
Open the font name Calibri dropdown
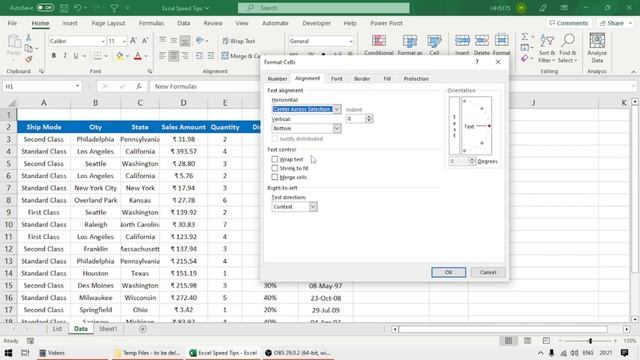pyautogui.click(x=103, y=41)
